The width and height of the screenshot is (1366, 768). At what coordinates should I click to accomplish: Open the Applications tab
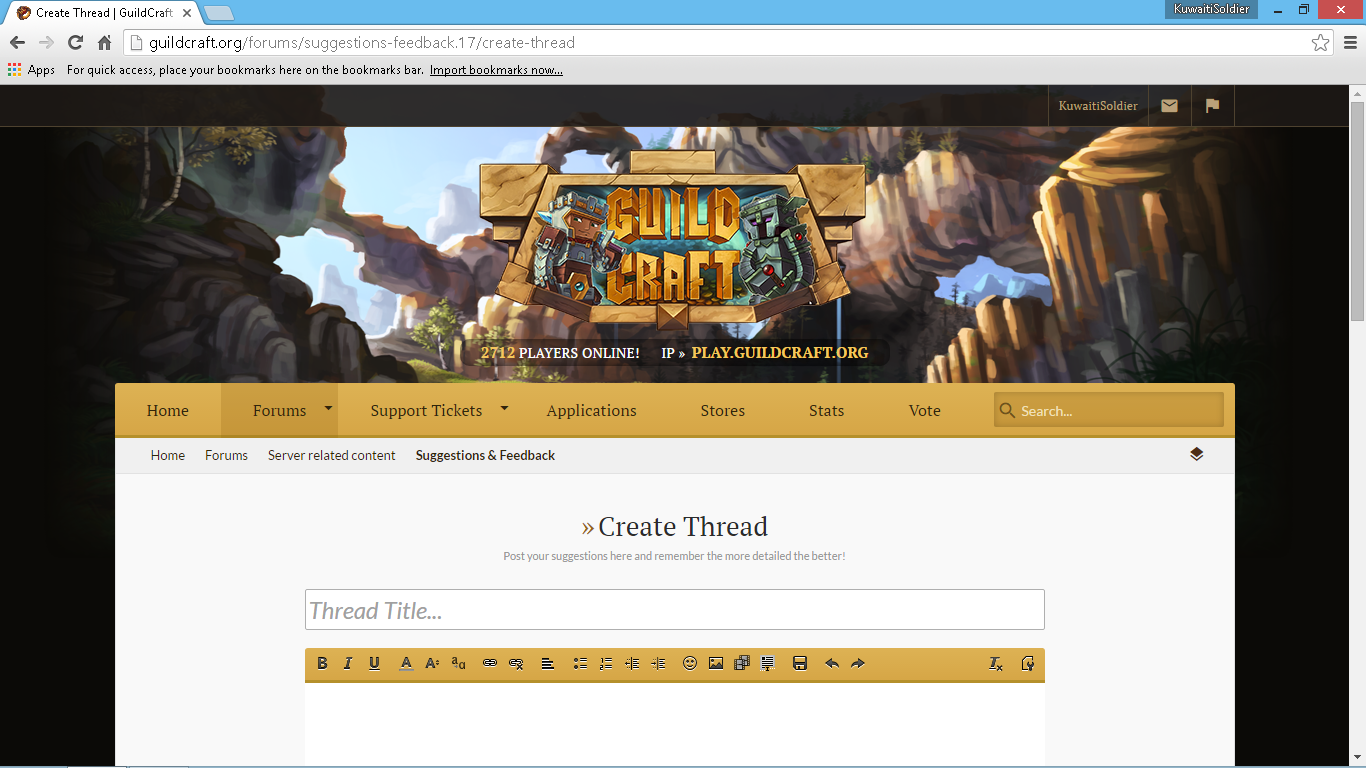tap(591, 410)
